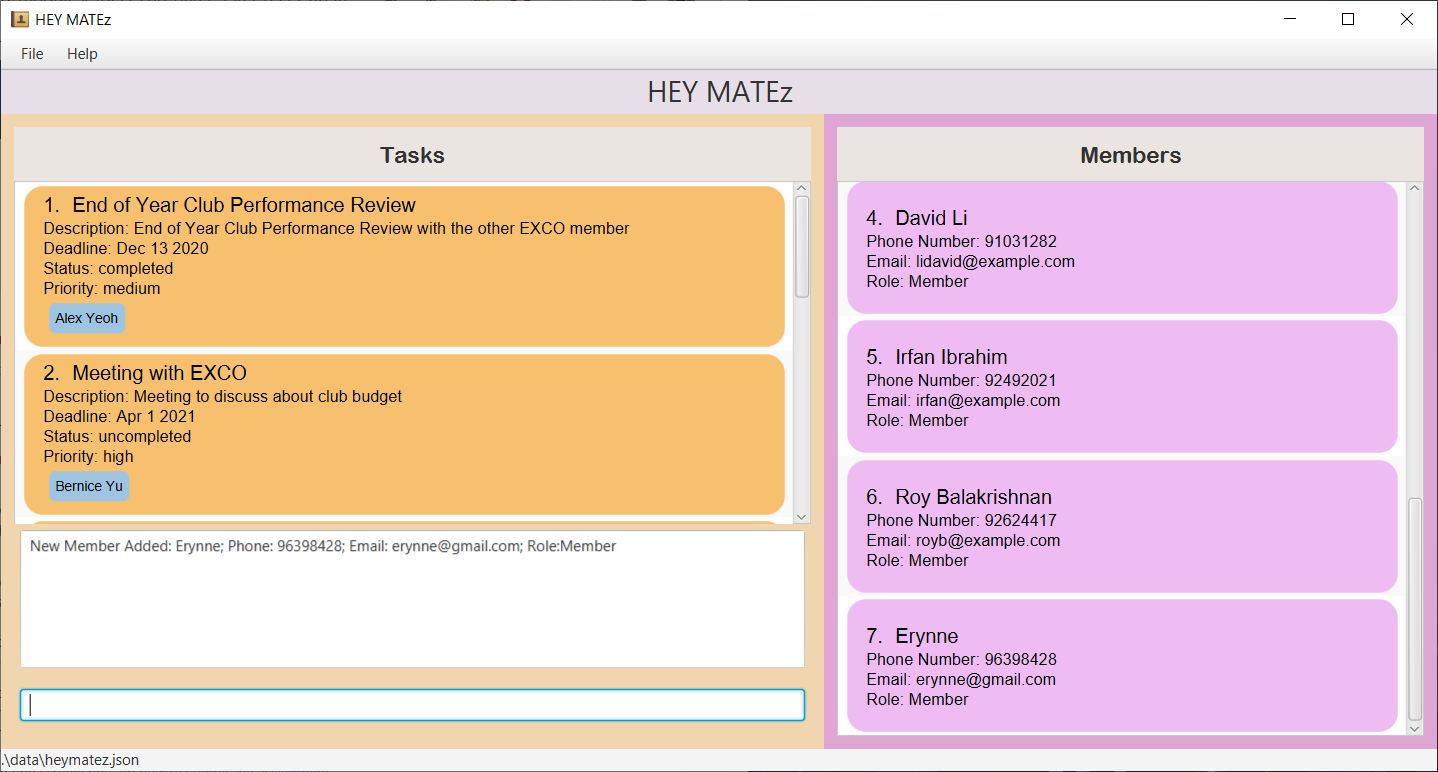Image resolution: width=1438 pixels, height=772 pixels.
Task: Click the 'Priority: medium' line
Action: [x=102, y=288]
